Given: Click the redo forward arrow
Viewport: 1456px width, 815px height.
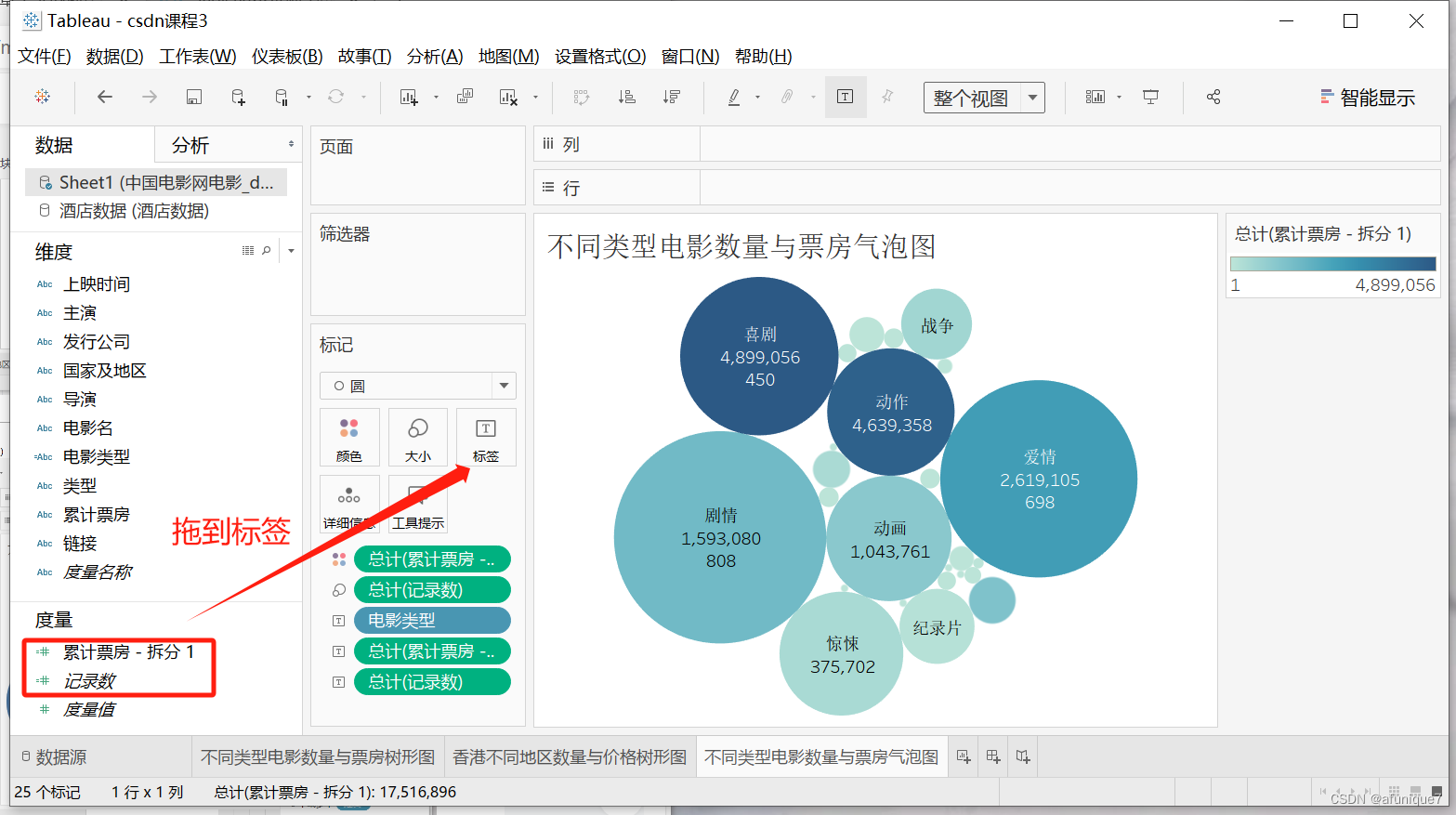Looking at the screenshot, I should pos(150,97).
